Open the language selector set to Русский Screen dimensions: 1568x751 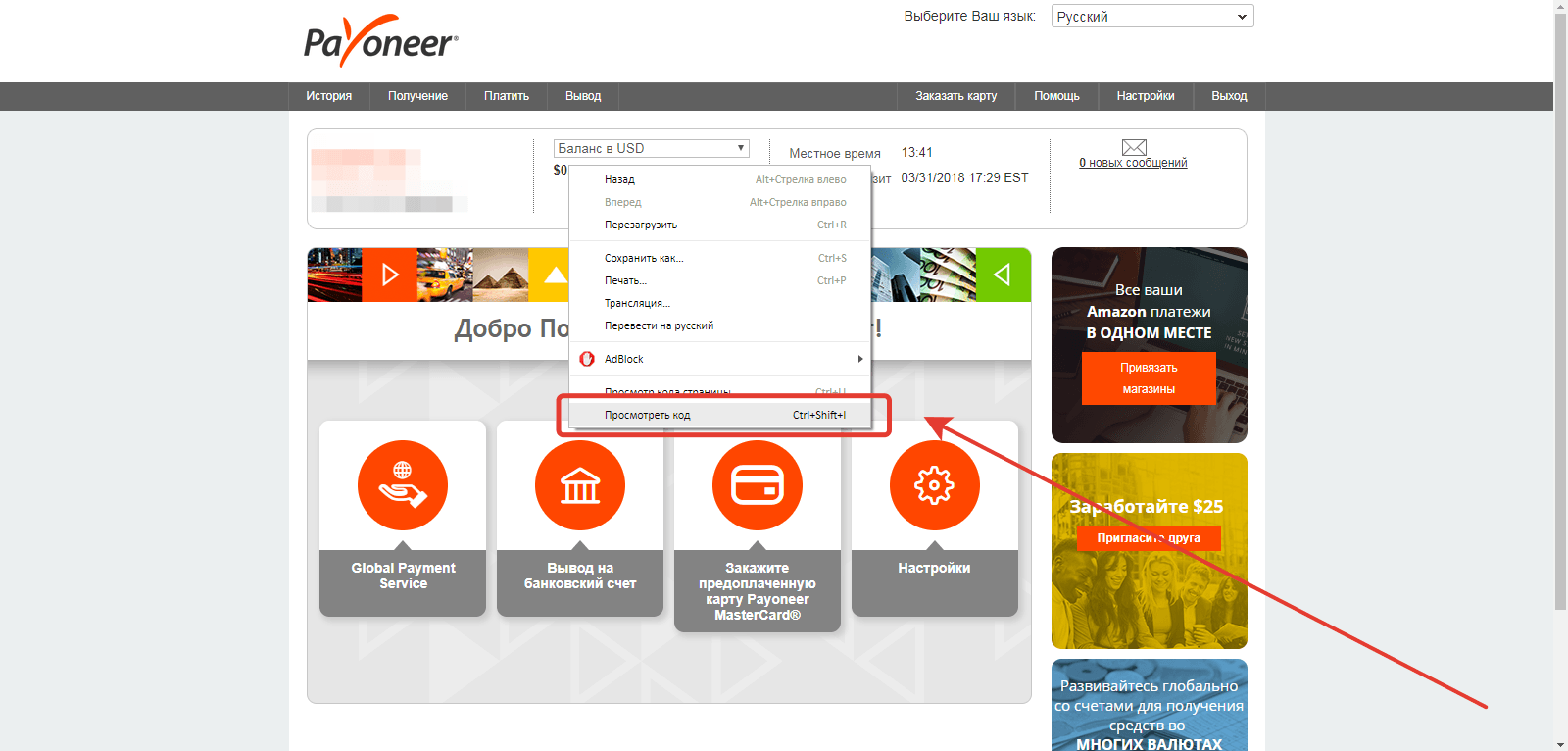coord(1152,17)
